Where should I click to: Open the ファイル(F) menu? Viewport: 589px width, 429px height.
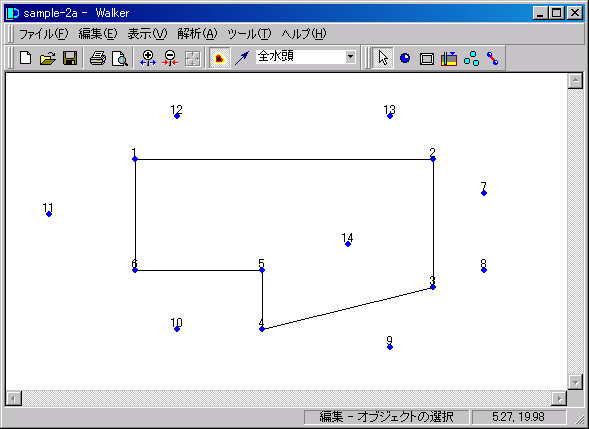44,34
